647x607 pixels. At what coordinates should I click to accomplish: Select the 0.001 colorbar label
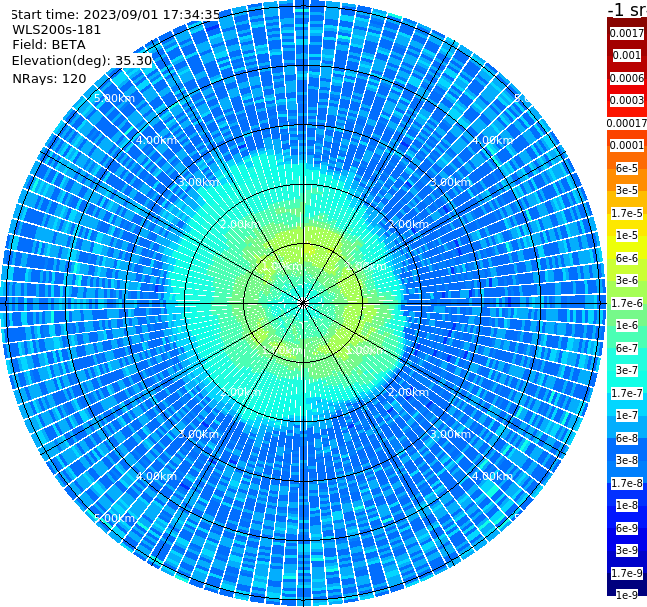click(x=627, y=55)
